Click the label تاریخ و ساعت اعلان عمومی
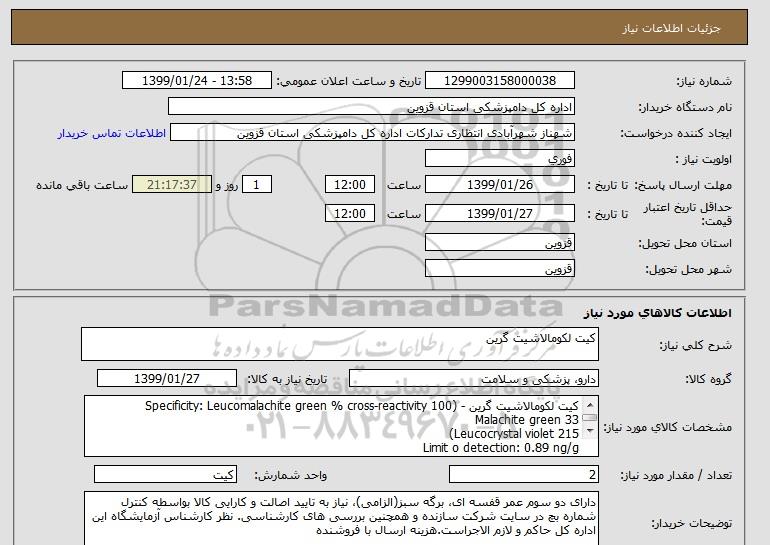 [x=349, y=82]
